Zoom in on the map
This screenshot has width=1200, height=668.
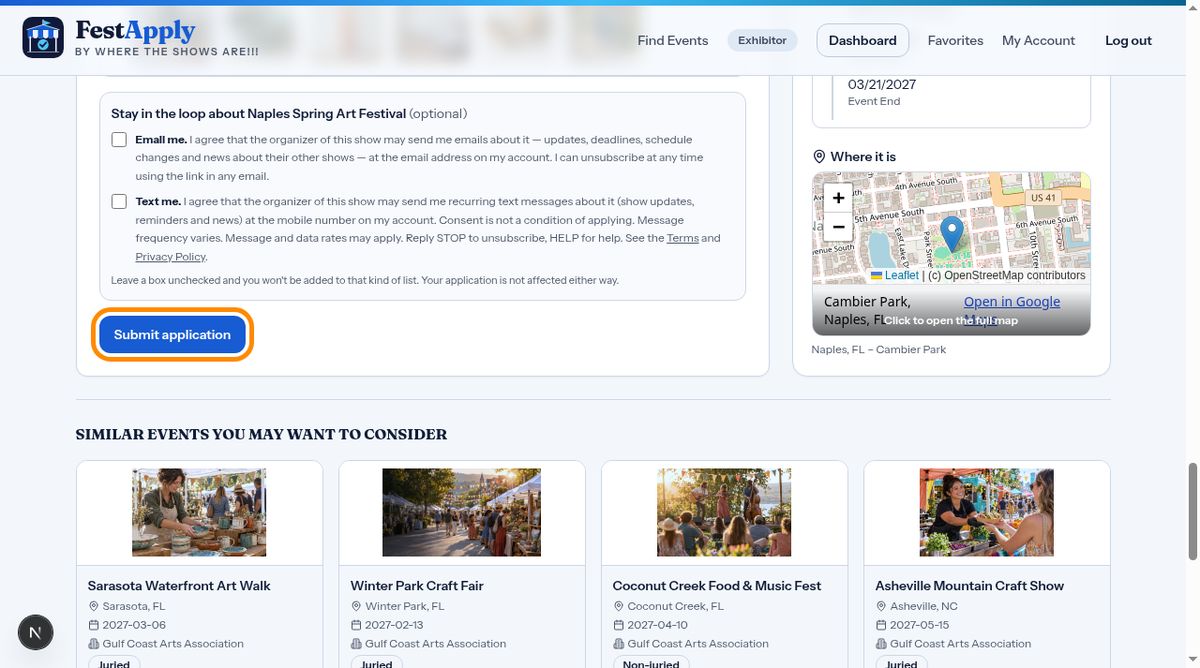point(838,197)
